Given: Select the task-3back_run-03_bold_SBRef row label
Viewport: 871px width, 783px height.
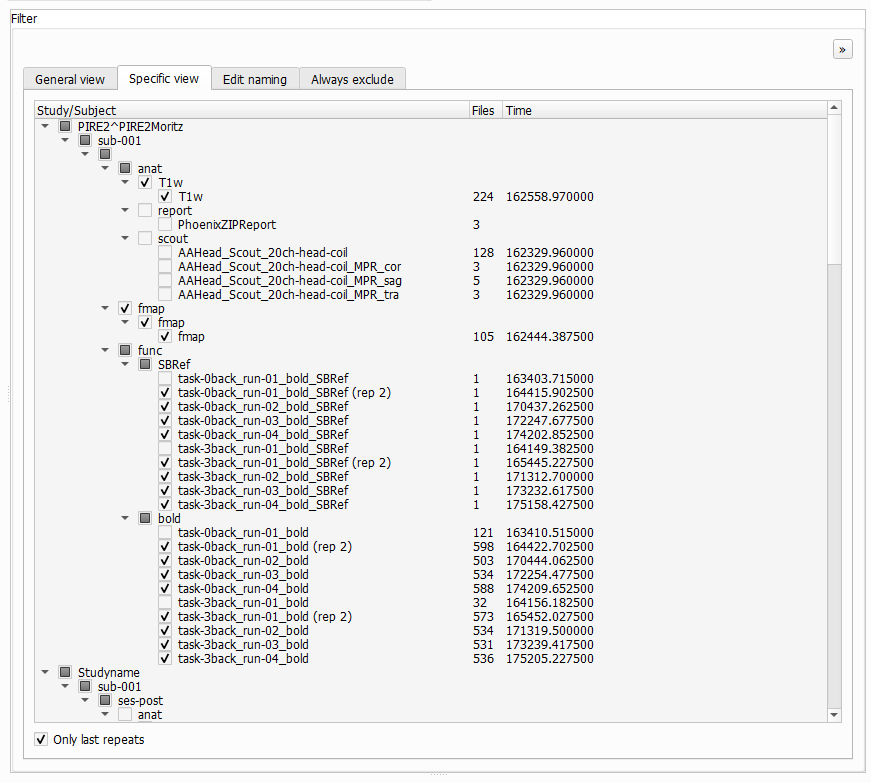Looking at the screenshot, I should coord(263,490).
